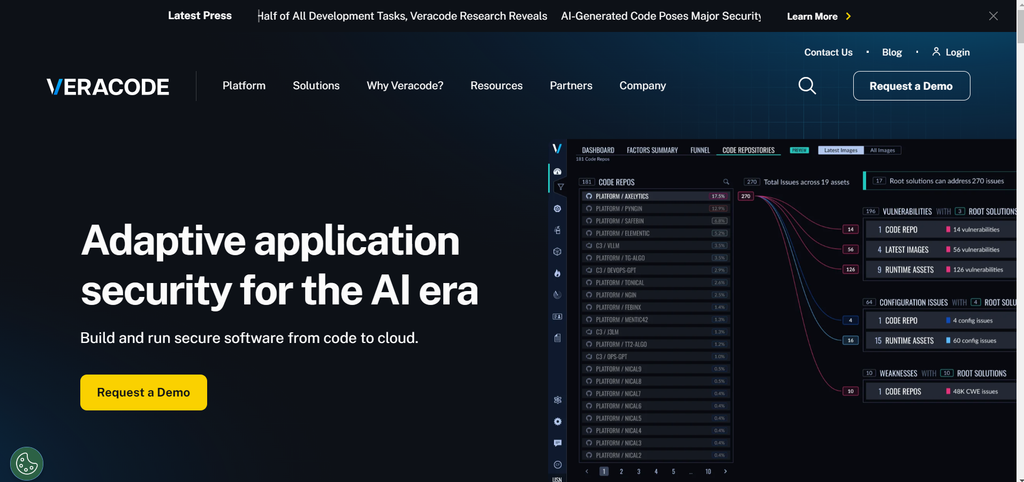Open the Platform menu

click(x=244, y=86)
